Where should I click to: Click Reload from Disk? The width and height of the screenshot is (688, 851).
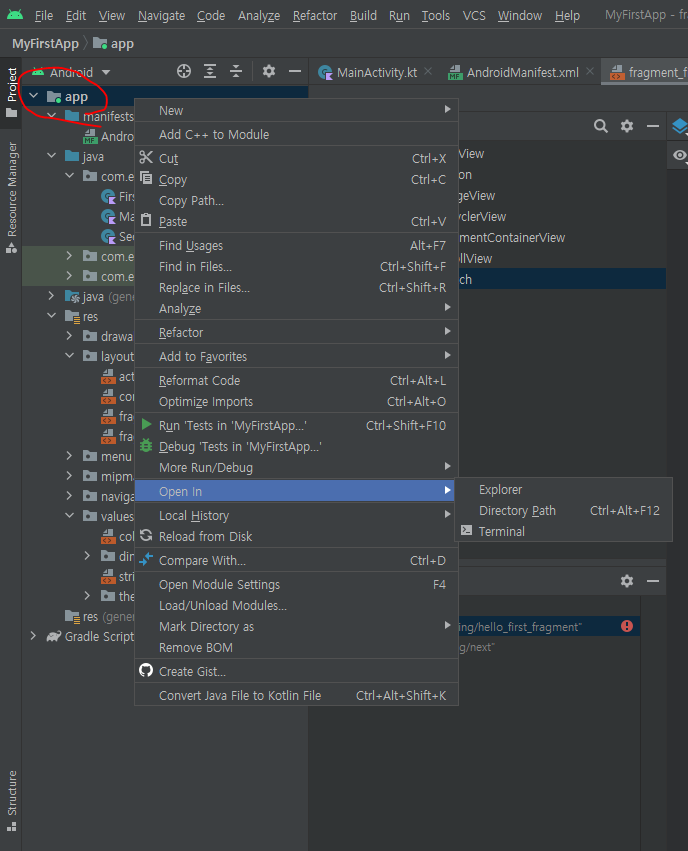(296, 536)
